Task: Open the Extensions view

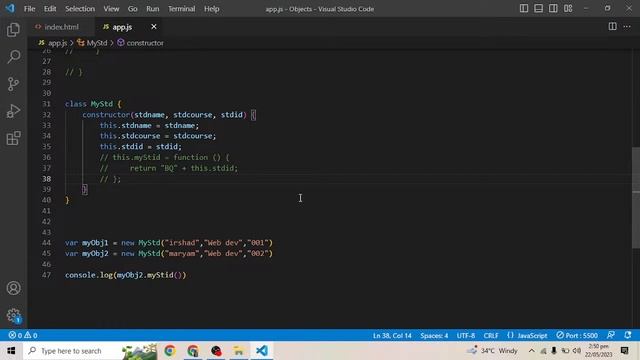Action: [x=13, y=138]
